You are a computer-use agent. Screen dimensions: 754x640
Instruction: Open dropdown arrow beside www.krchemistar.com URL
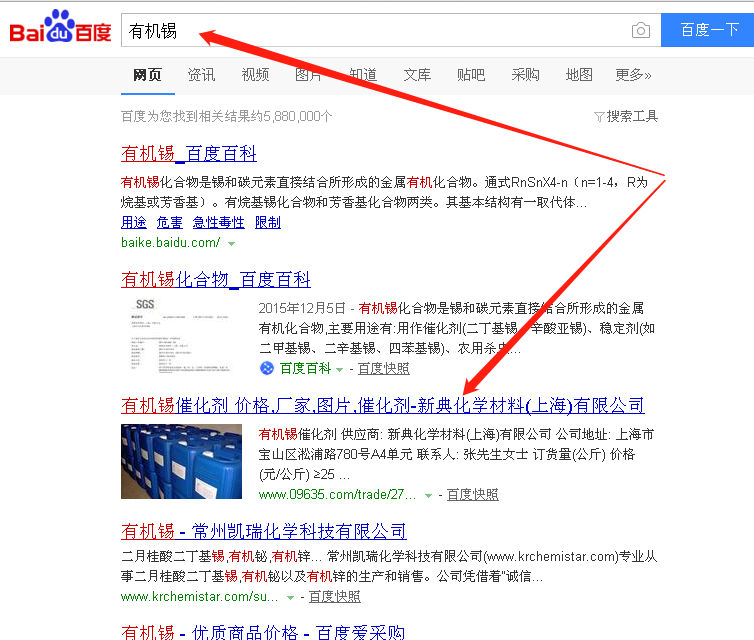coord(290,598)
